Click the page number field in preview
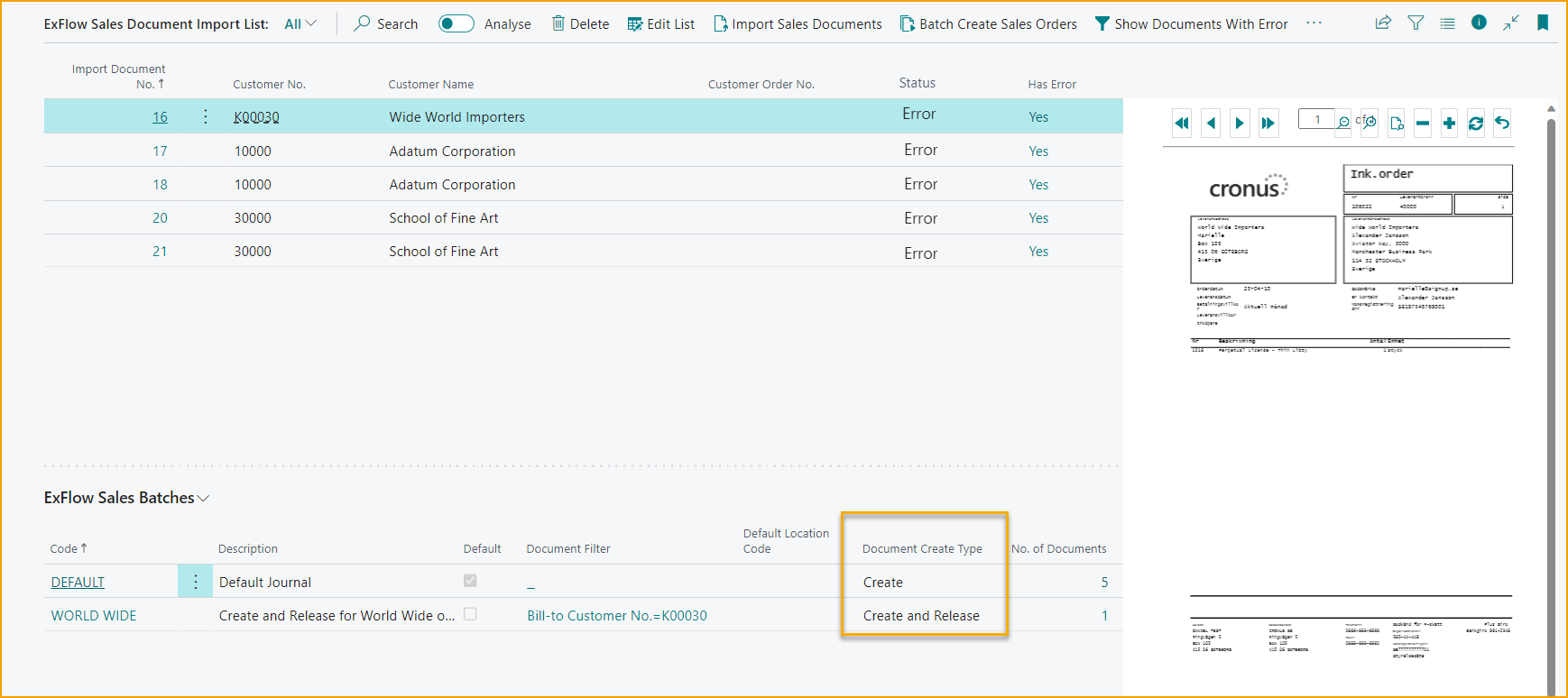1568x698 pixels. coord(1316,119)
